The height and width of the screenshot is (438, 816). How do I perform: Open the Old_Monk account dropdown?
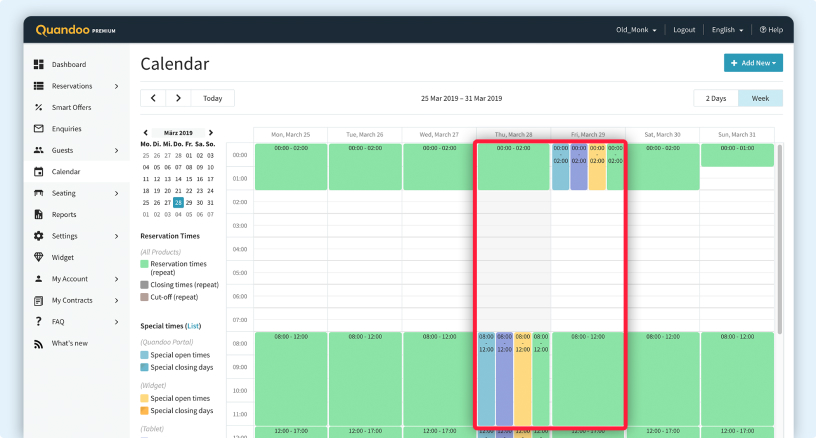636,30
